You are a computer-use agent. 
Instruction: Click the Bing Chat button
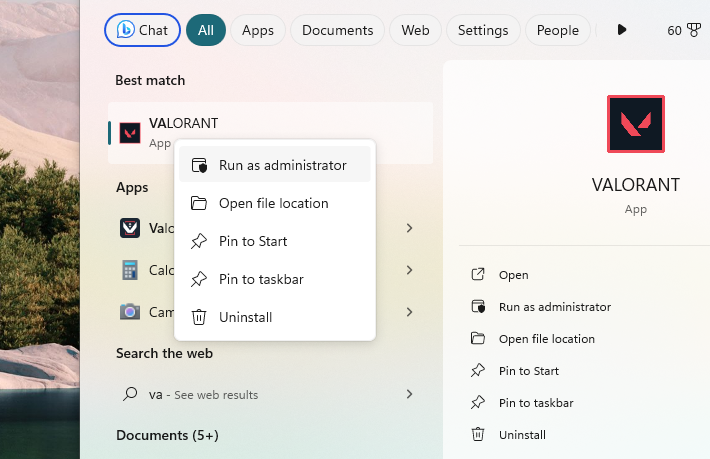point(142,30)
